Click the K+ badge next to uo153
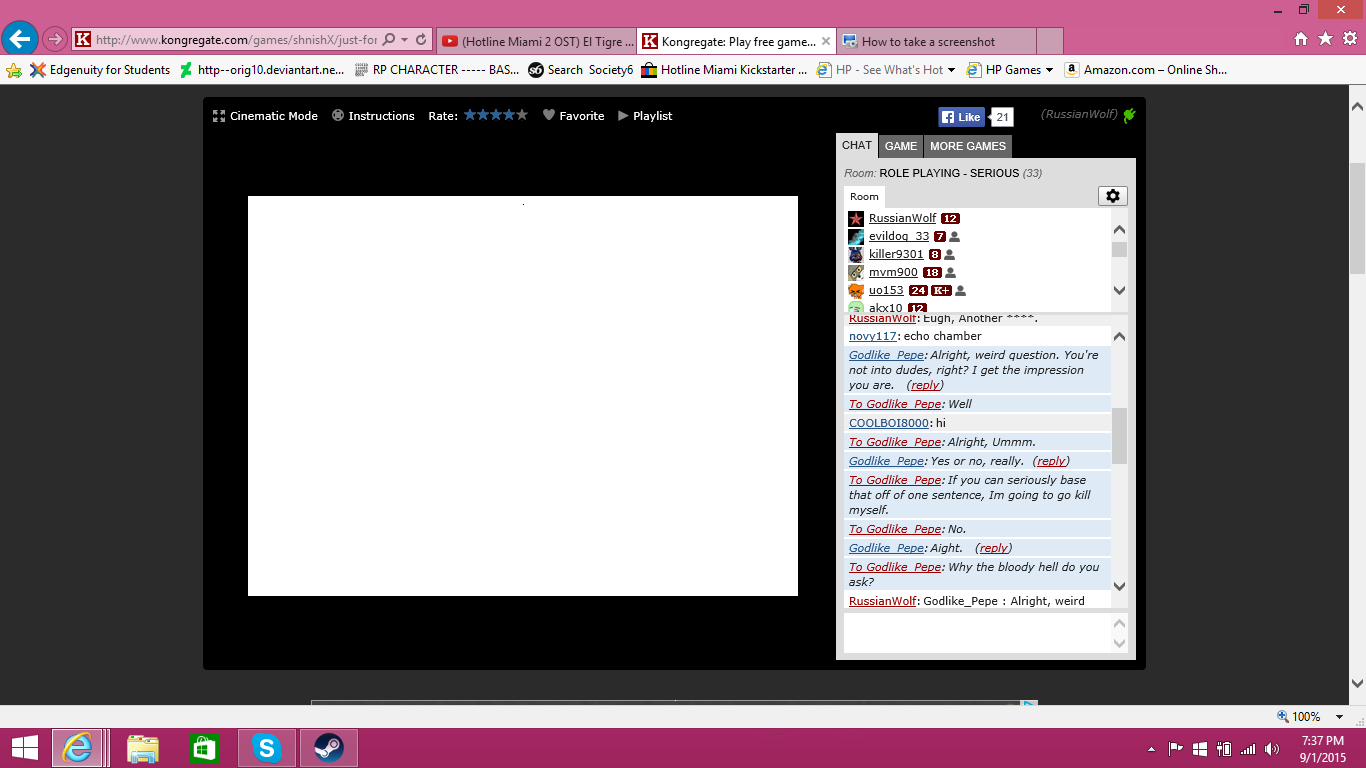 [x=941, y=291]
